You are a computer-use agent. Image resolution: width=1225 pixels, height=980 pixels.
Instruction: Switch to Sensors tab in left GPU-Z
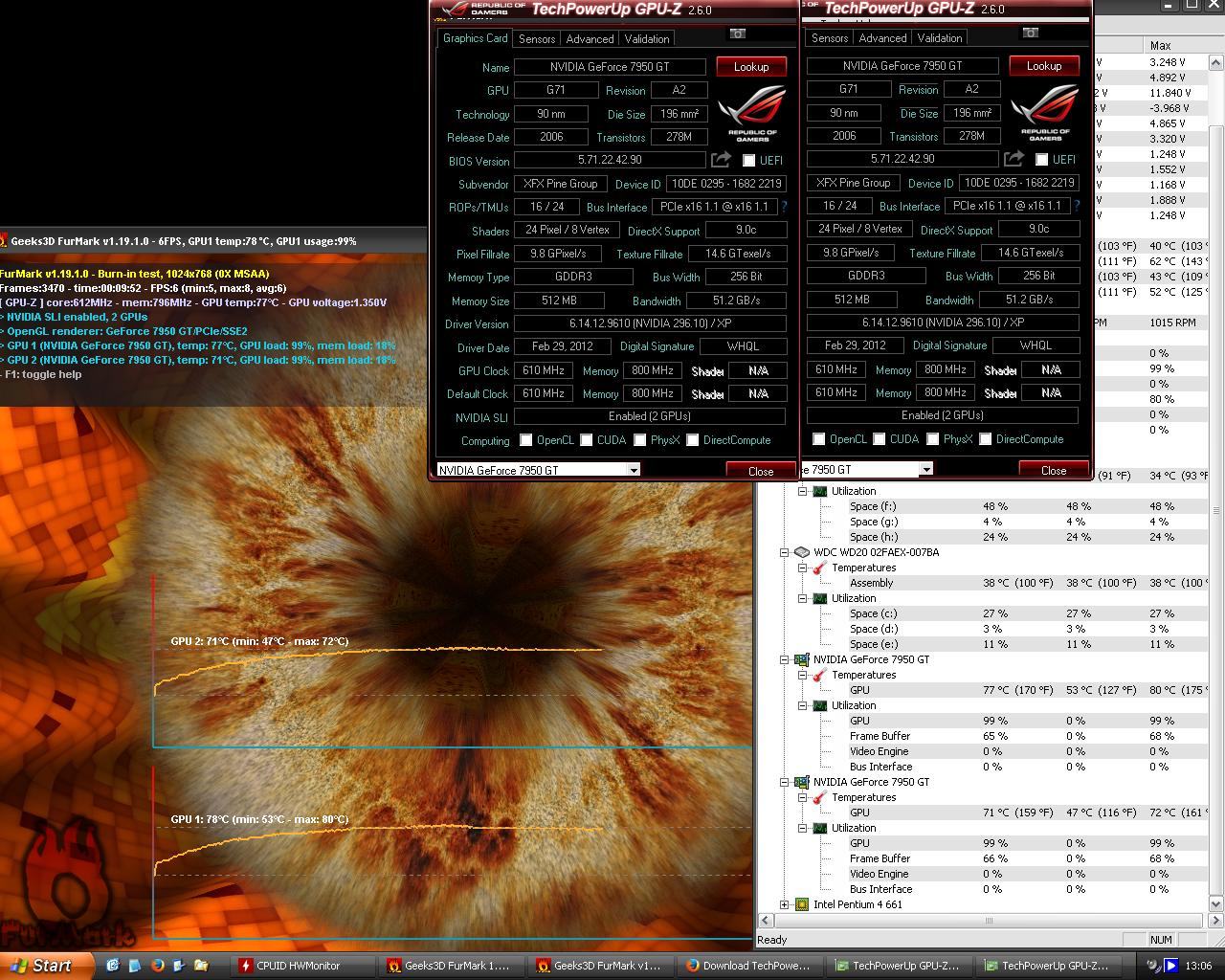point(536,39)
